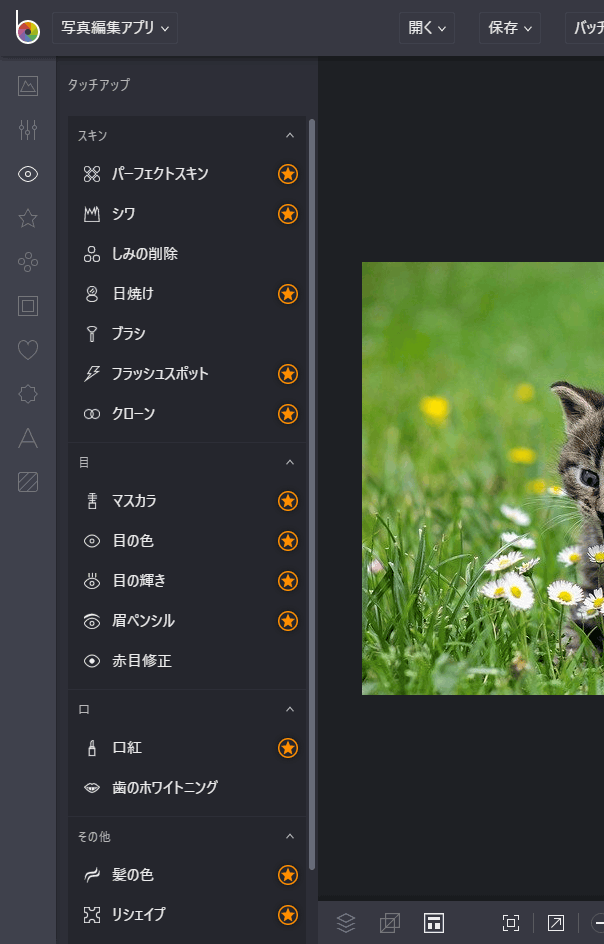Screen dimensions: 604x944
Task: Open the Textures hatched sidebar icon
Action: [x=28, y=482]
